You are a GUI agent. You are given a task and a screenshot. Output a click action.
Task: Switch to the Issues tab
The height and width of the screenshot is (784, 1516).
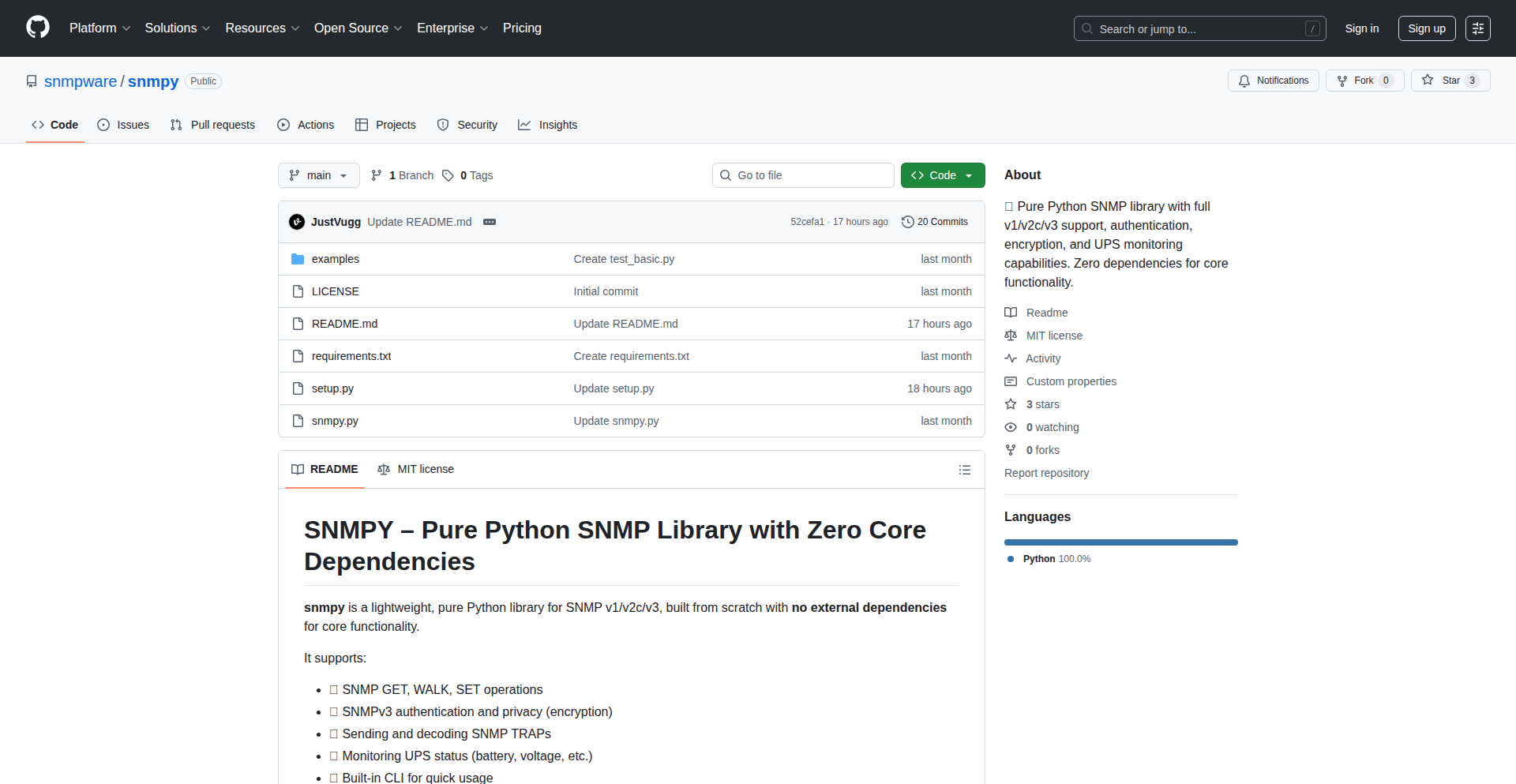coord(123,125)
